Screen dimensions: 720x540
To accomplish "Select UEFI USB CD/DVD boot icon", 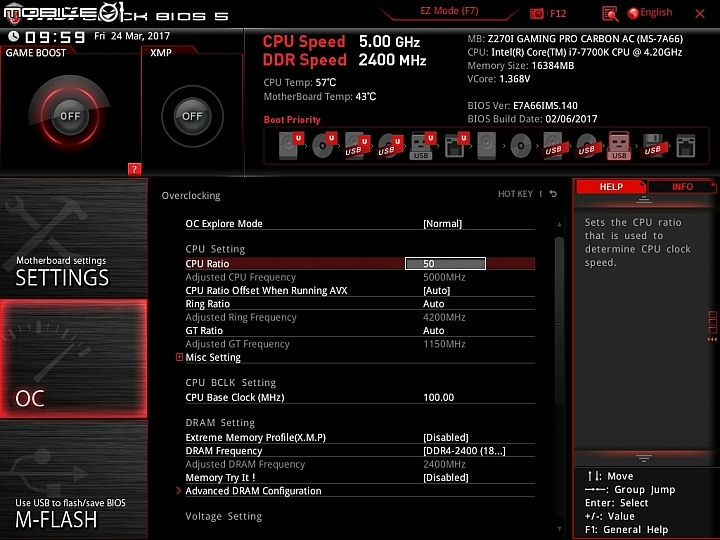I will pyautogui.click(x=390, y=146).
